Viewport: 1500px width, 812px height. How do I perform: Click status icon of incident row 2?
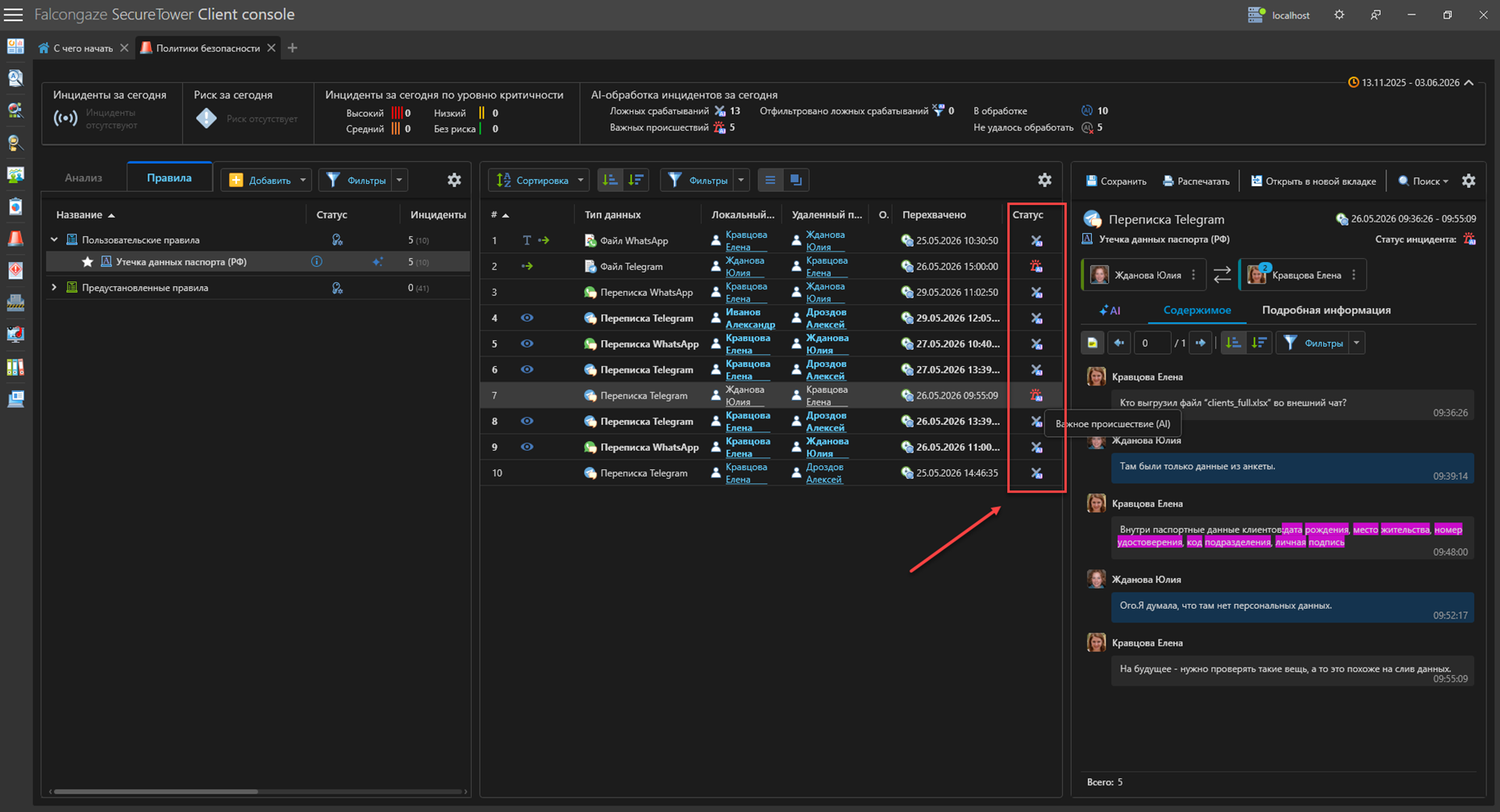coord(1036,266)
